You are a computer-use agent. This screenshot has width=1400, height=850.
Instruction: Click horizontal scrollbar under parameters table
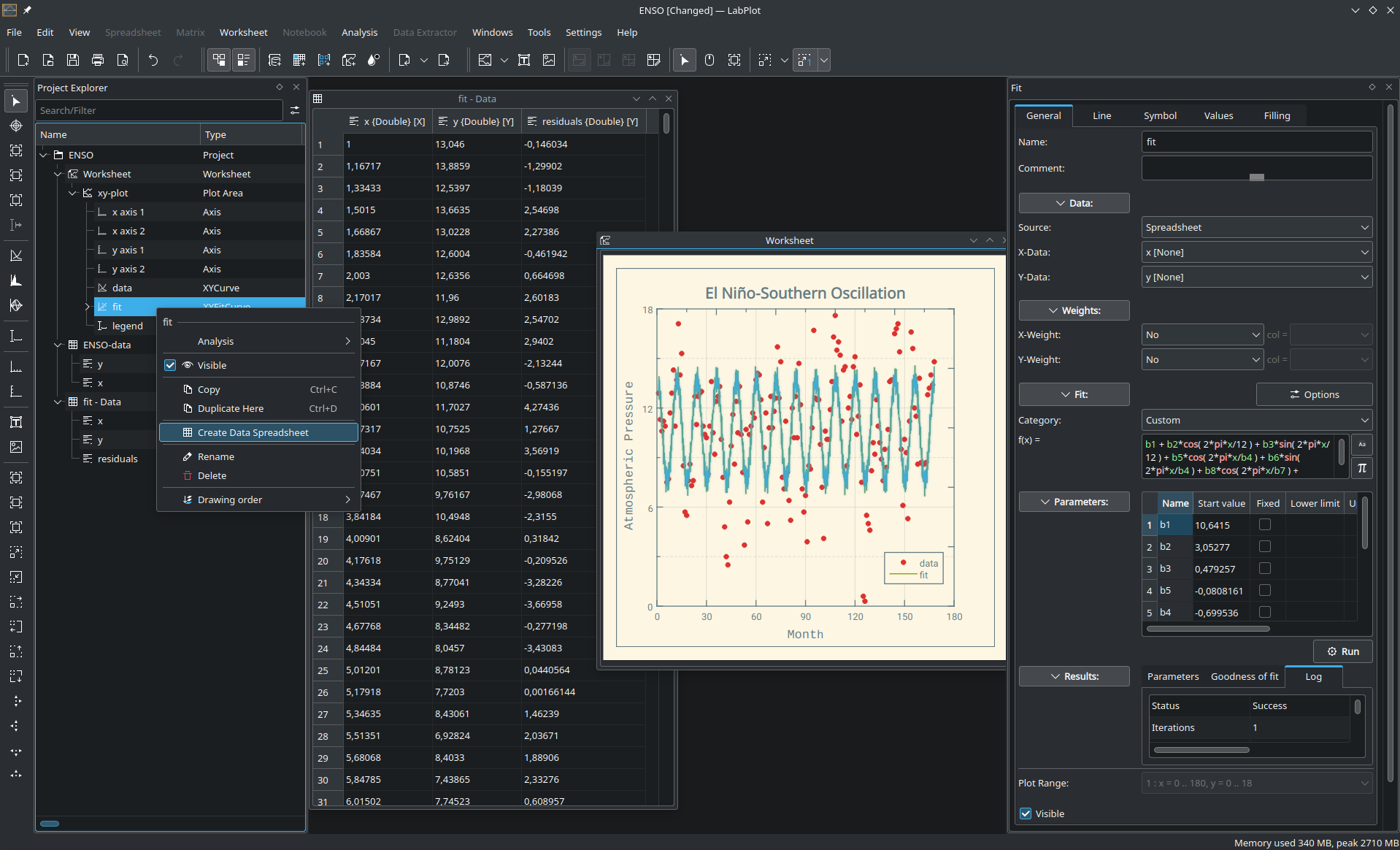tap(1208, 629)
